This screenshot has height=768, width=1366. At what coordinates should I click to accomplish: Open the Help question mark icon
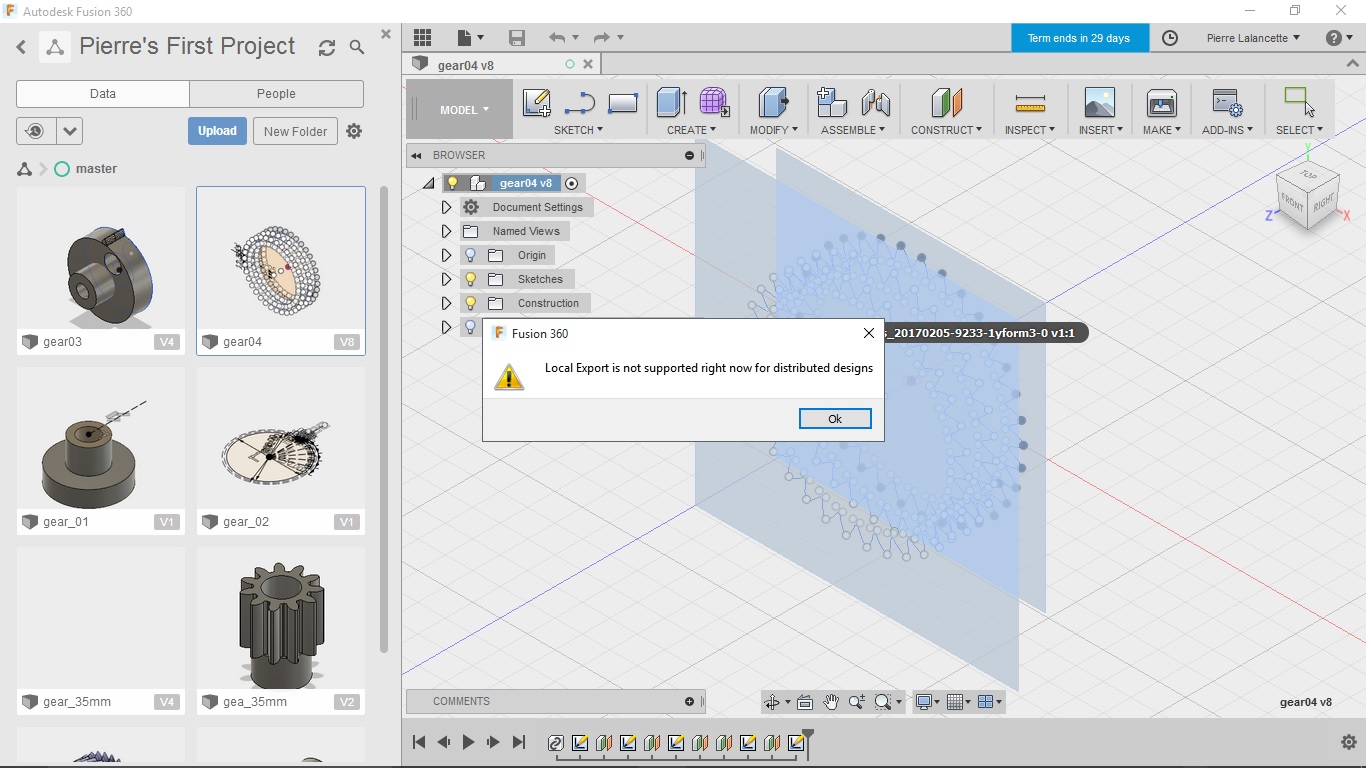click(1333, 38)
